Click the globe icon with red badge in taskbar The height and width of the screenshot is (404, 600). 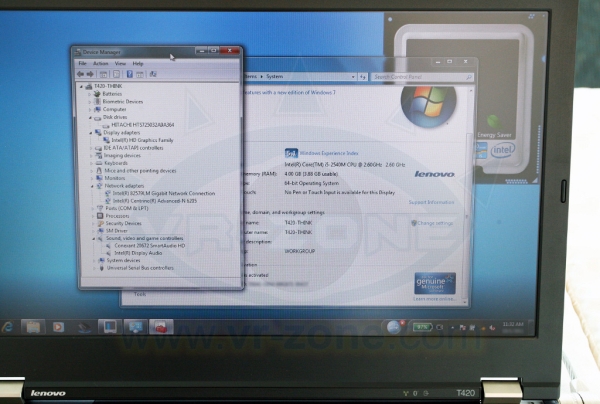coord(394,327)
